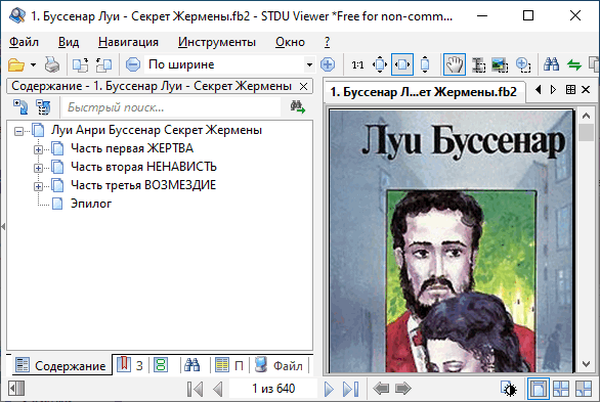Open the Инструменты menu
This screenshot has height=402, width=600.
(216, 41)
